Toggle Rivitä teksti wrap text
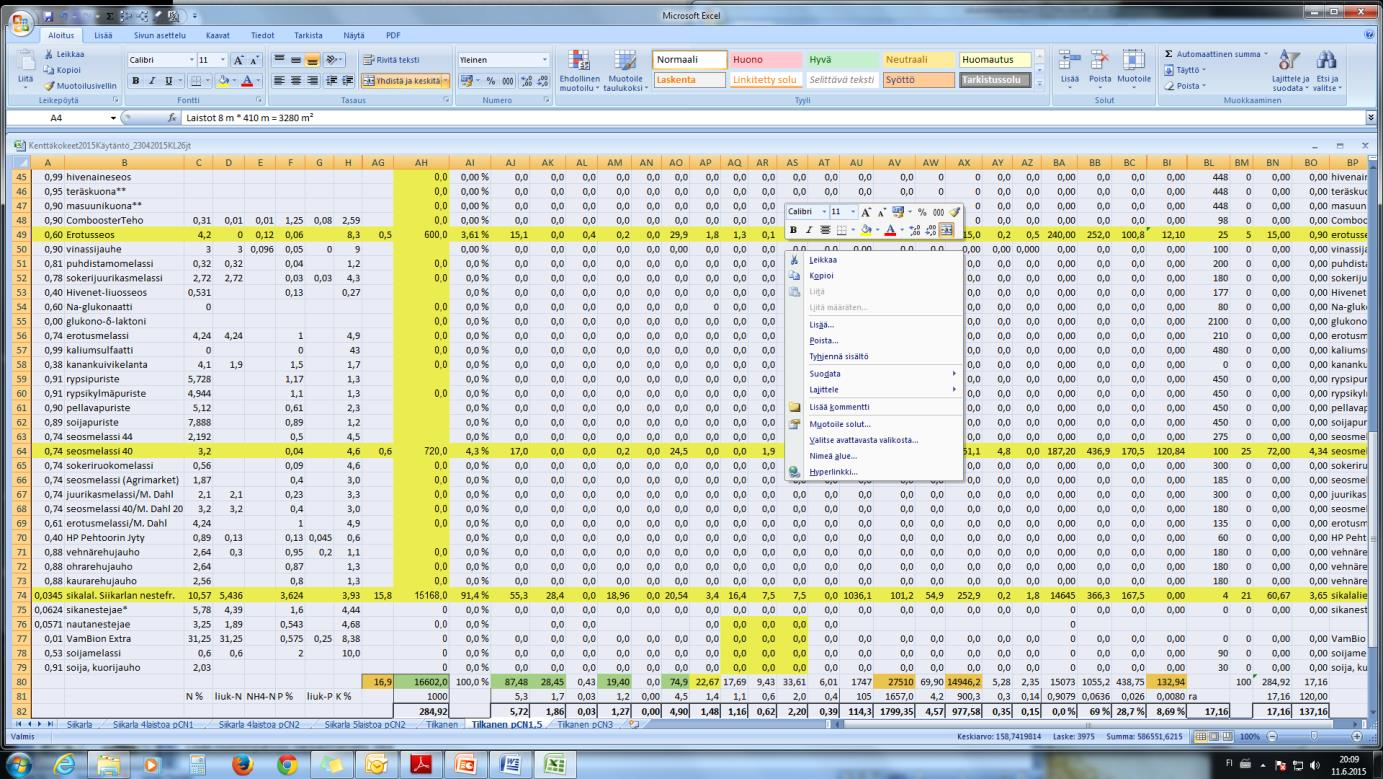1383x779 pixels. [391, 60]
